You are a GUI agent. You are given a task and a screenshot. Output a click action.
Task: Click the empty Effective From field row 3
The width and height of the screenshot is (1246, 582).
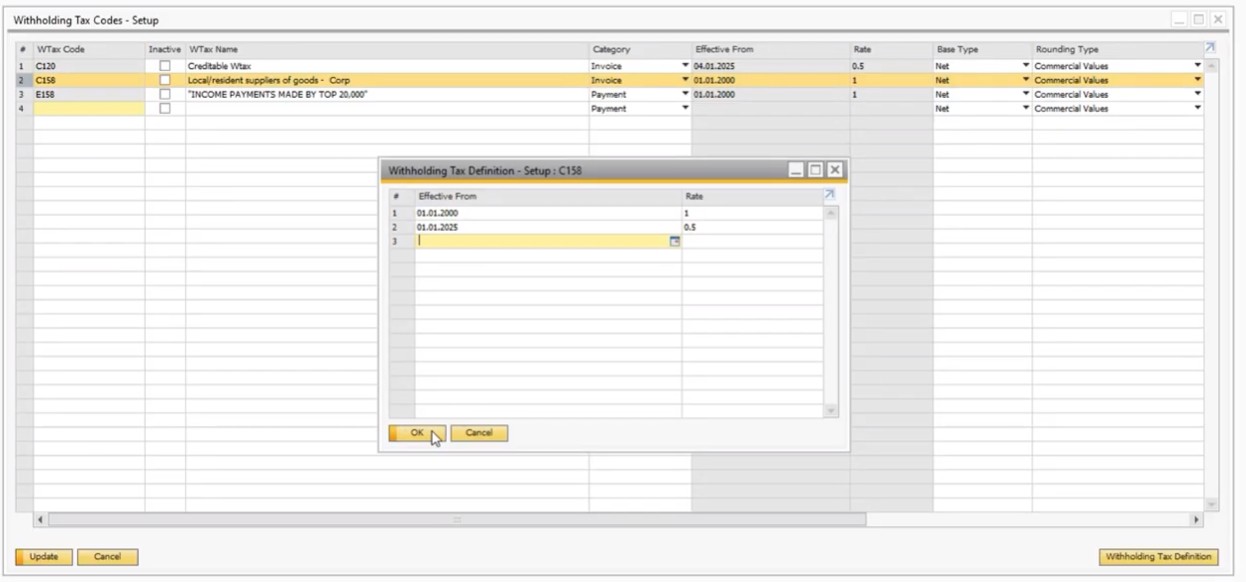tap(548, 241)
